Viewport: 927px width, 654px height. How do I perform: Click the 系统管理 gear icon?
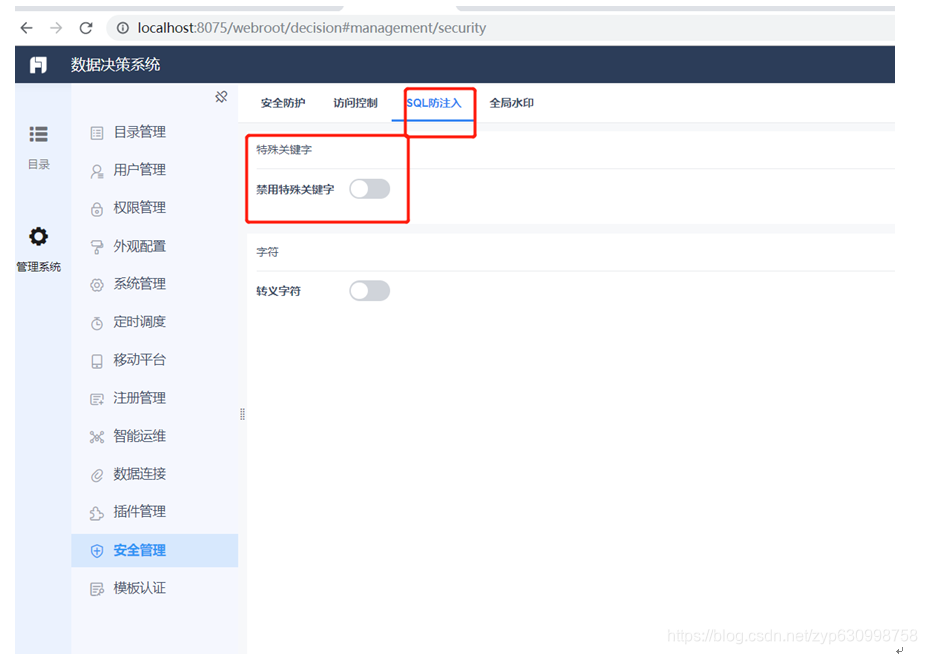(97, 285)
